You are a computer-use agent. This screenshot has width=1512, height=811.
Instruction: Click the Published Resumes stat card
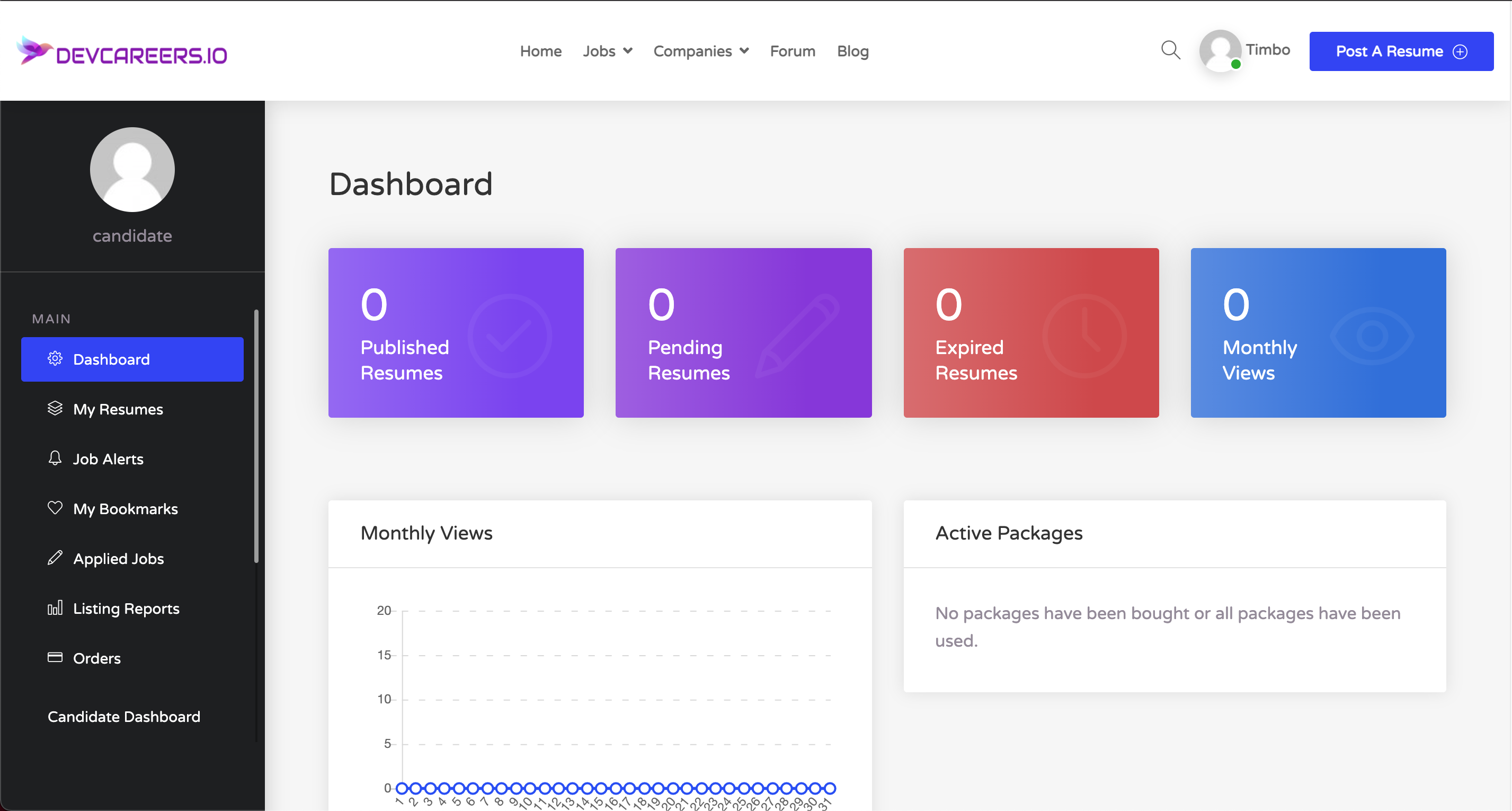click(x=456, y=333)
